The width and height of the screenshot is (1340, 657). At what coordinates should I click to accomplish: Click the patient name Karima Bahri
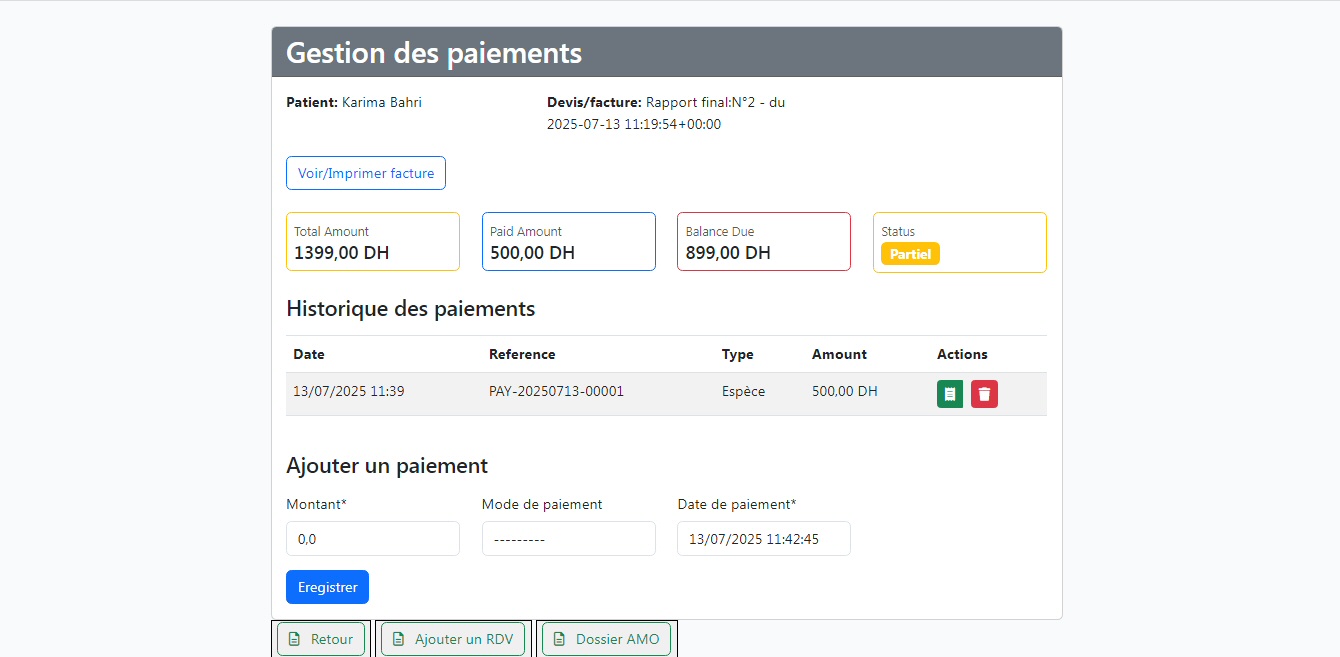(x=382, y=102)
